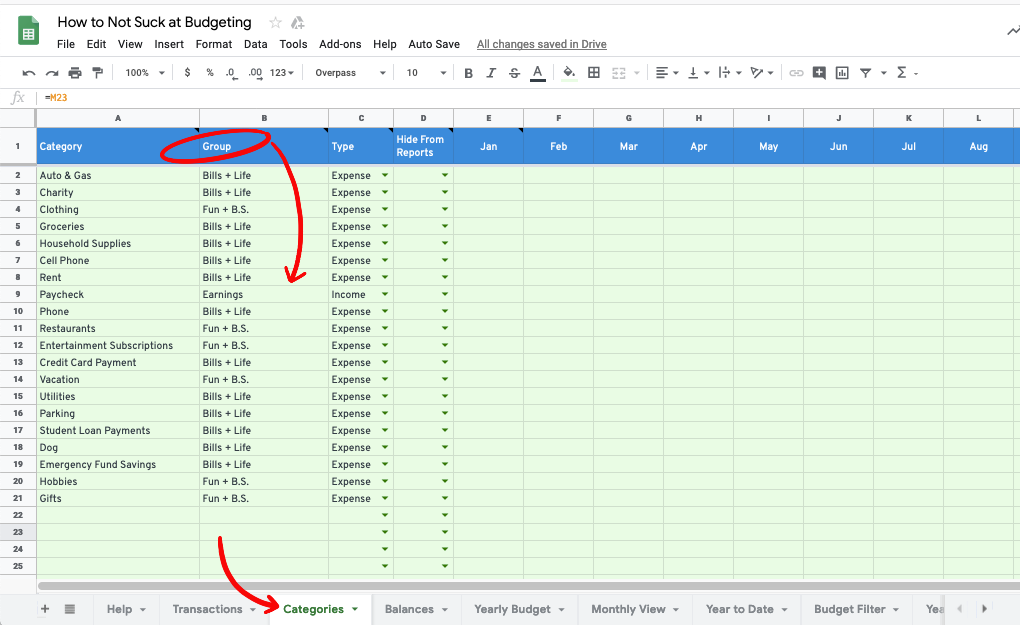1020x625 pixels.
Task: Click the Redo arrow icon
Action: [x=52, y=73]
